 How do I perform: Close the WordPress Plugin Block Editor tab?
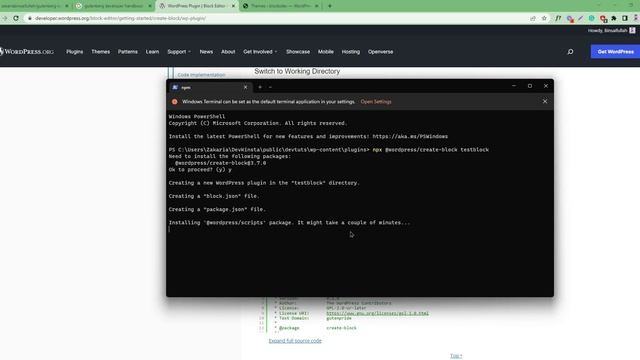click(x=233, y=6)
